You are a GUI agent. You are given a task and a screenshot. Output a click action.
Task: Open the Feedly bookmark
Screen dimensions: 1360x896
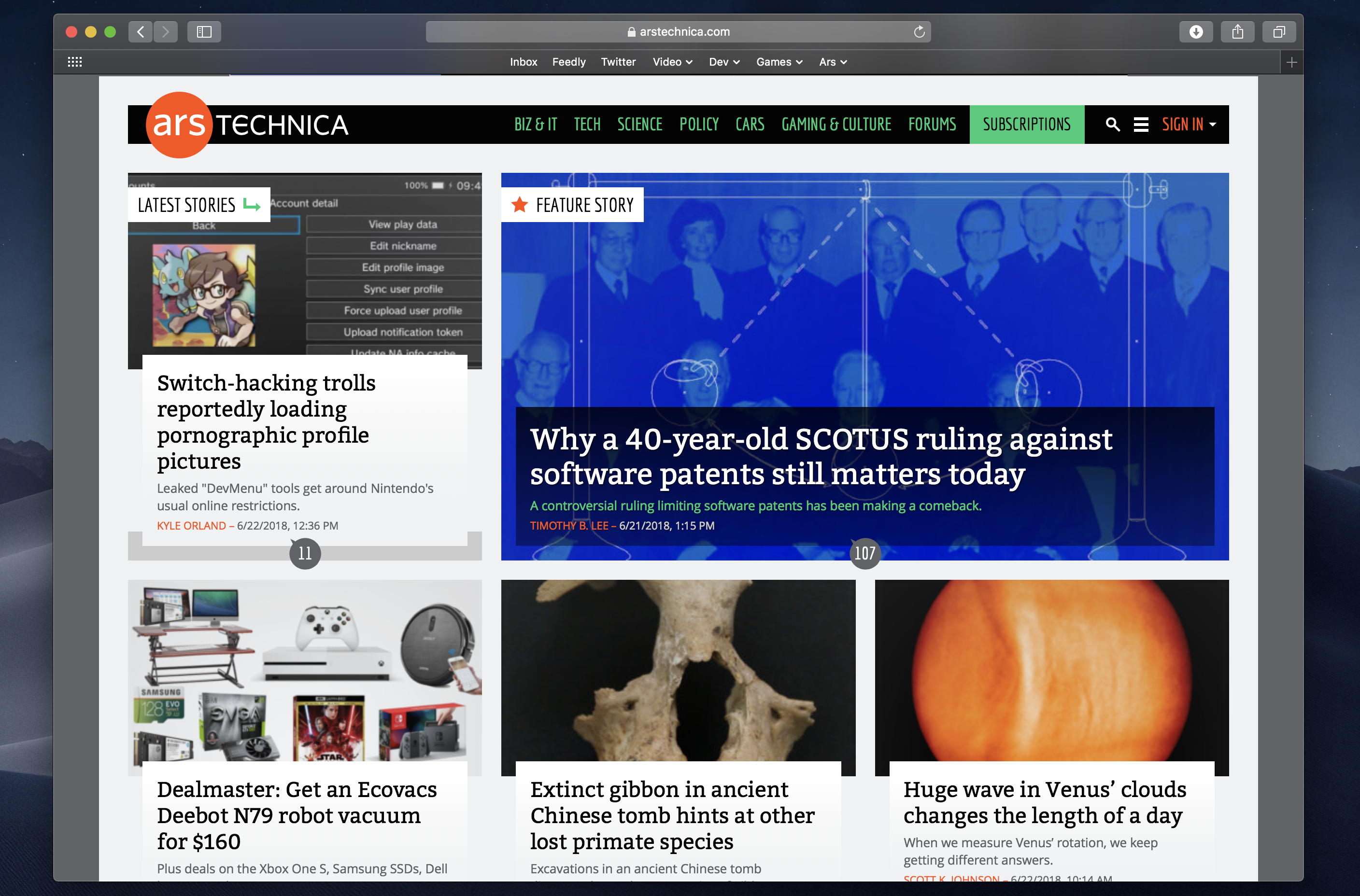click(569, 62)
